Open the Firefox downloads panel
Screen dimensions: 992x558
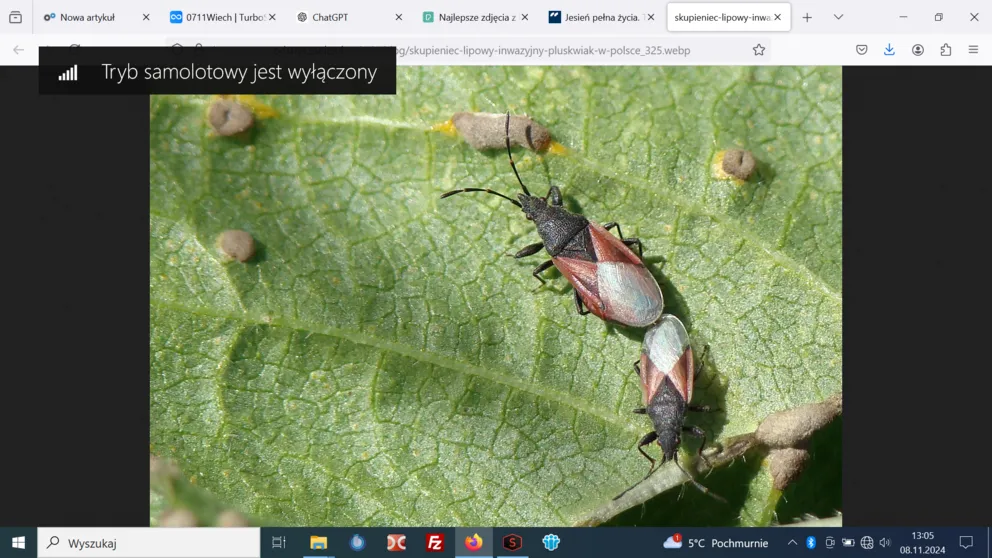(x=890, y=49)
